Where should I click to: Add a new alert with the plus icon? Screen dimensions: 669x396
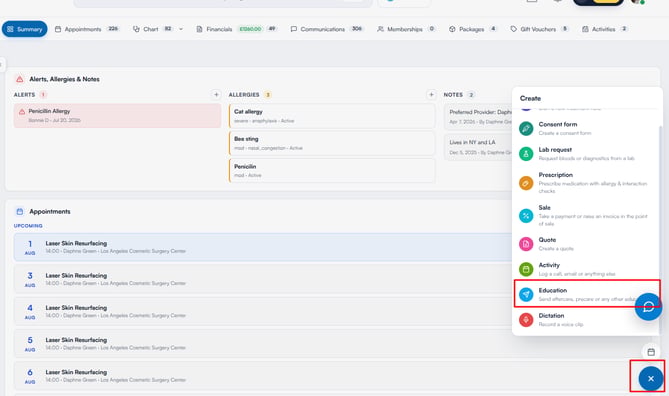[216, 94]
